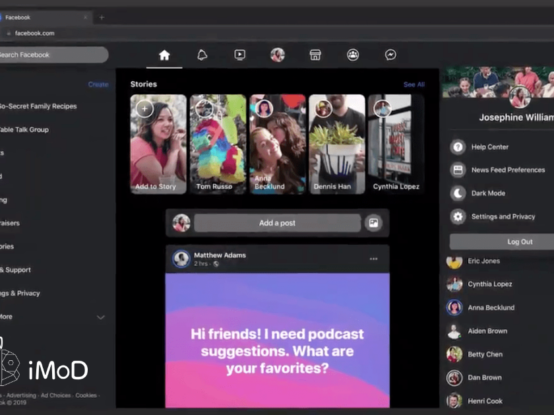Viewport: 554px width, 415px height.
Task: Click Matthew Adams name on post
Action: [x=220, y=255]
